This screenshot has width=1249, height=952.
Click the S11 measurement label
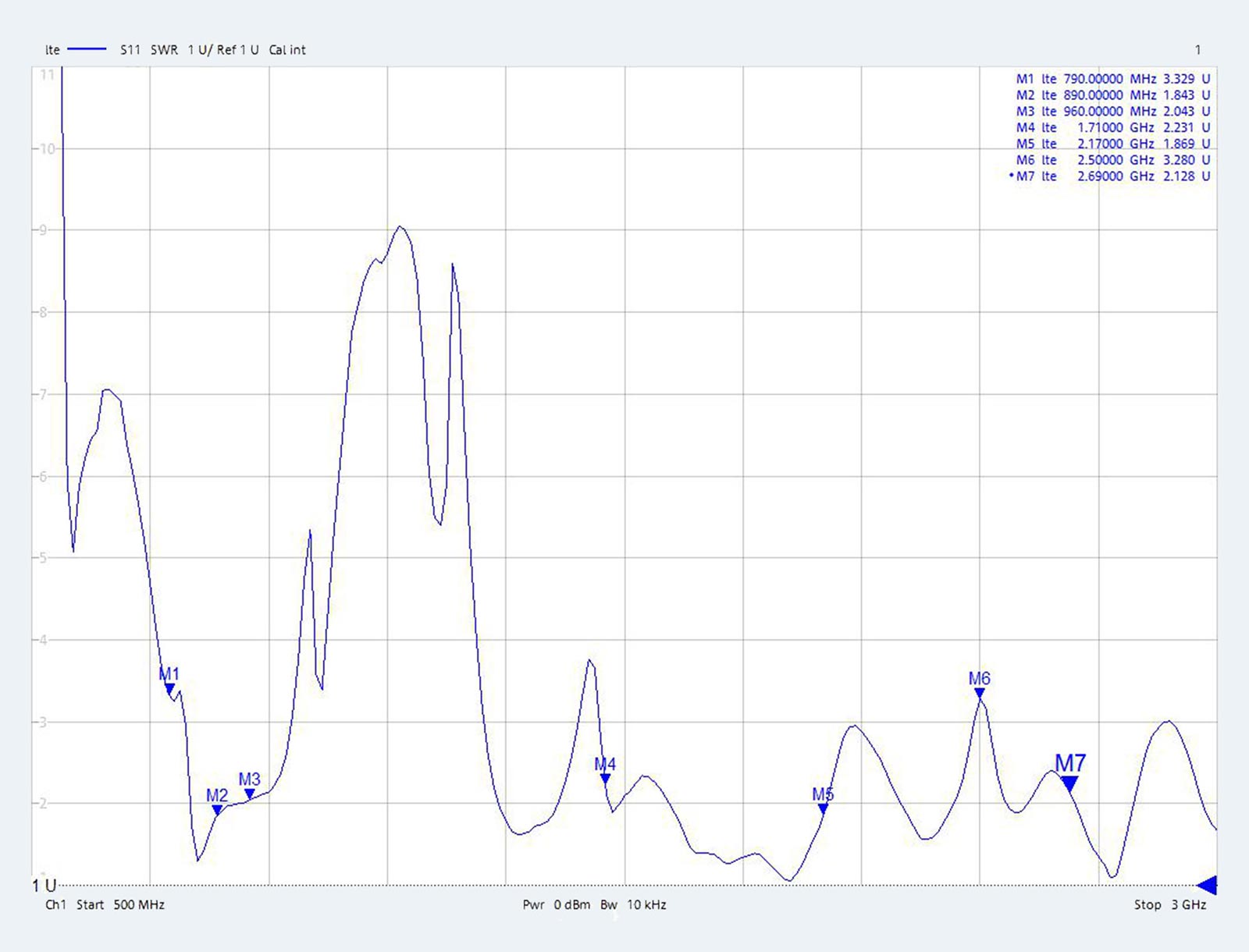(130, 50)
